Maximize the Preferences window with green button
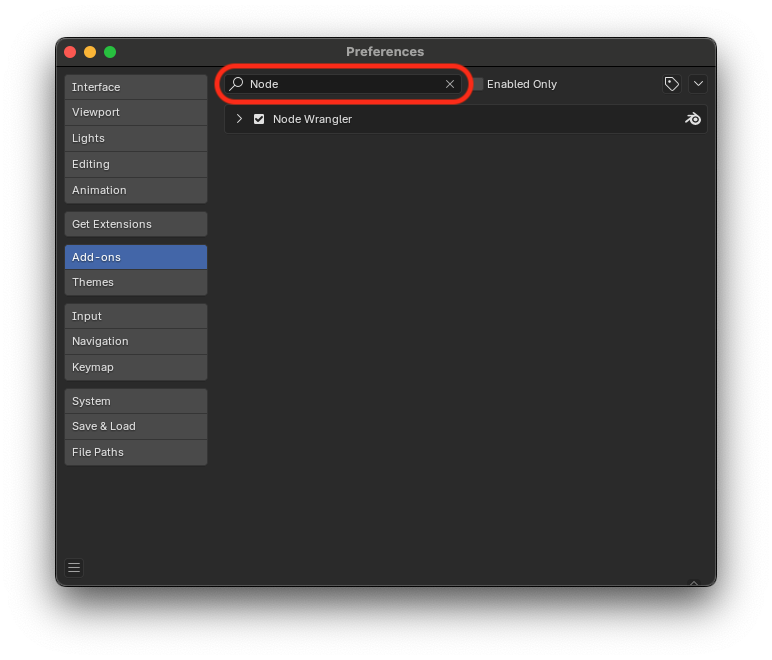The image size is (772, 660). (110, 52)
